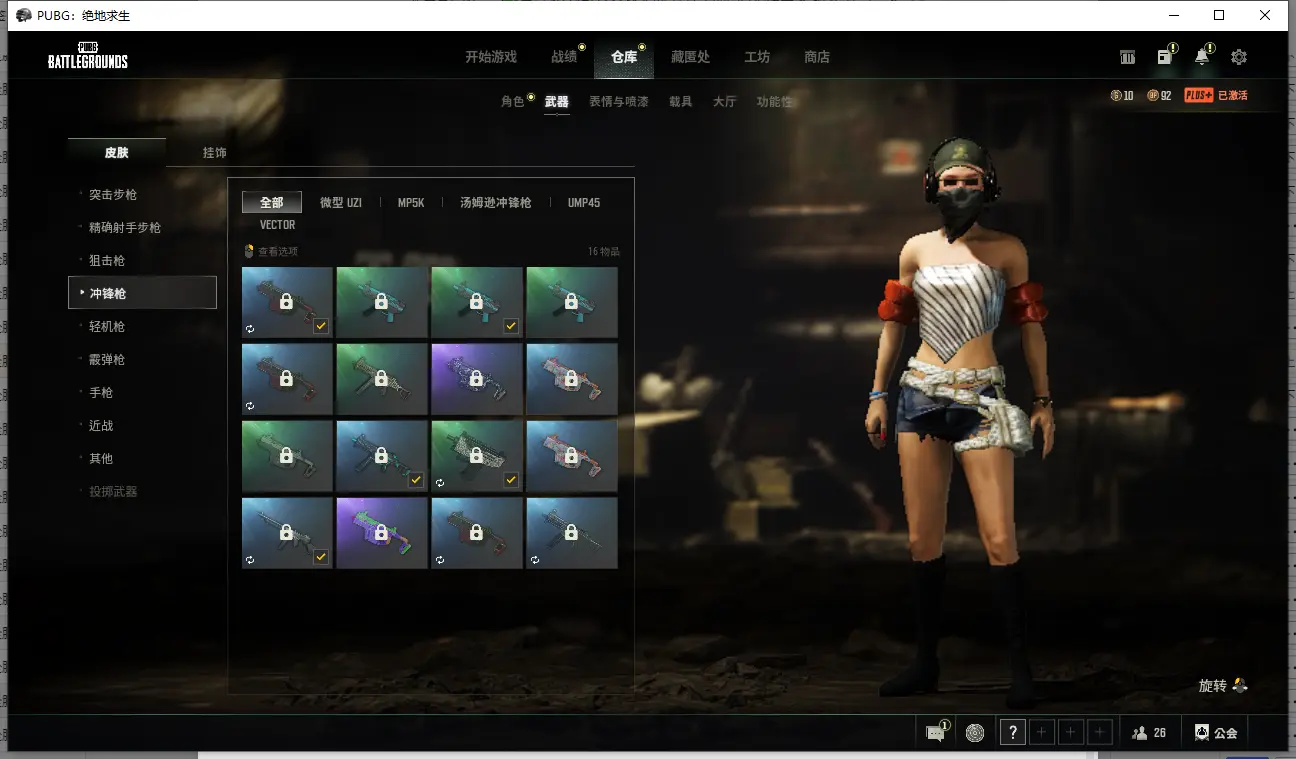Filter skins by VECTOR
1296x759 pixels.
pos(278,225)
